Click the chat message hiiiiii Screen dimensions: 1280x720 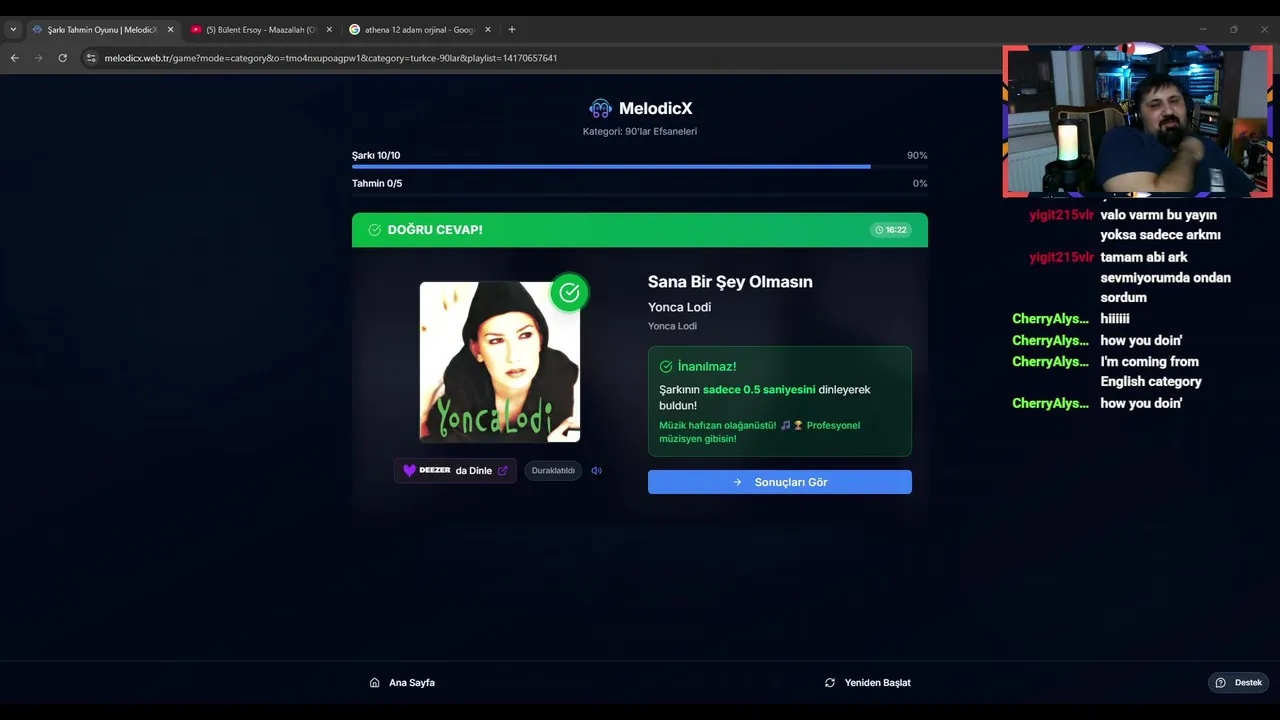tap(1115, 319)
